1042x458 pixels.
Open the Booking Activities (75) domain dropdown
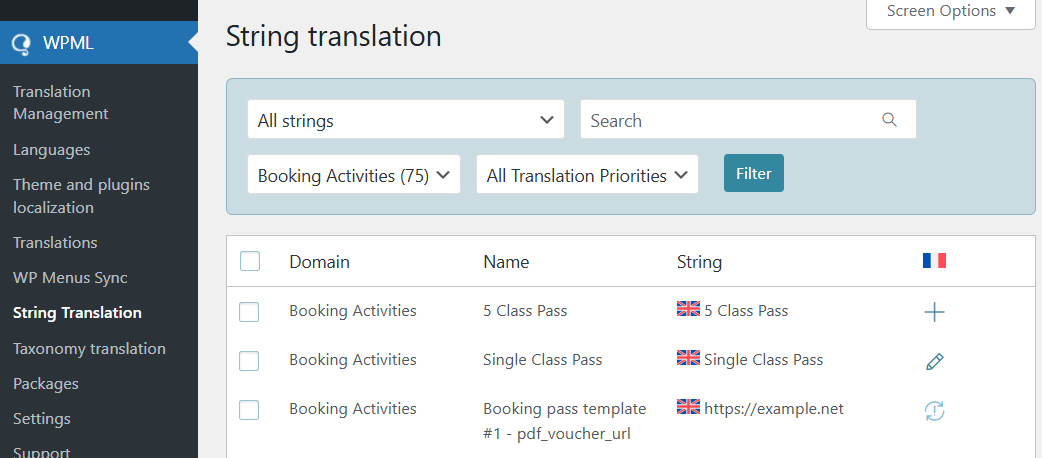click(x=354, y=174)
